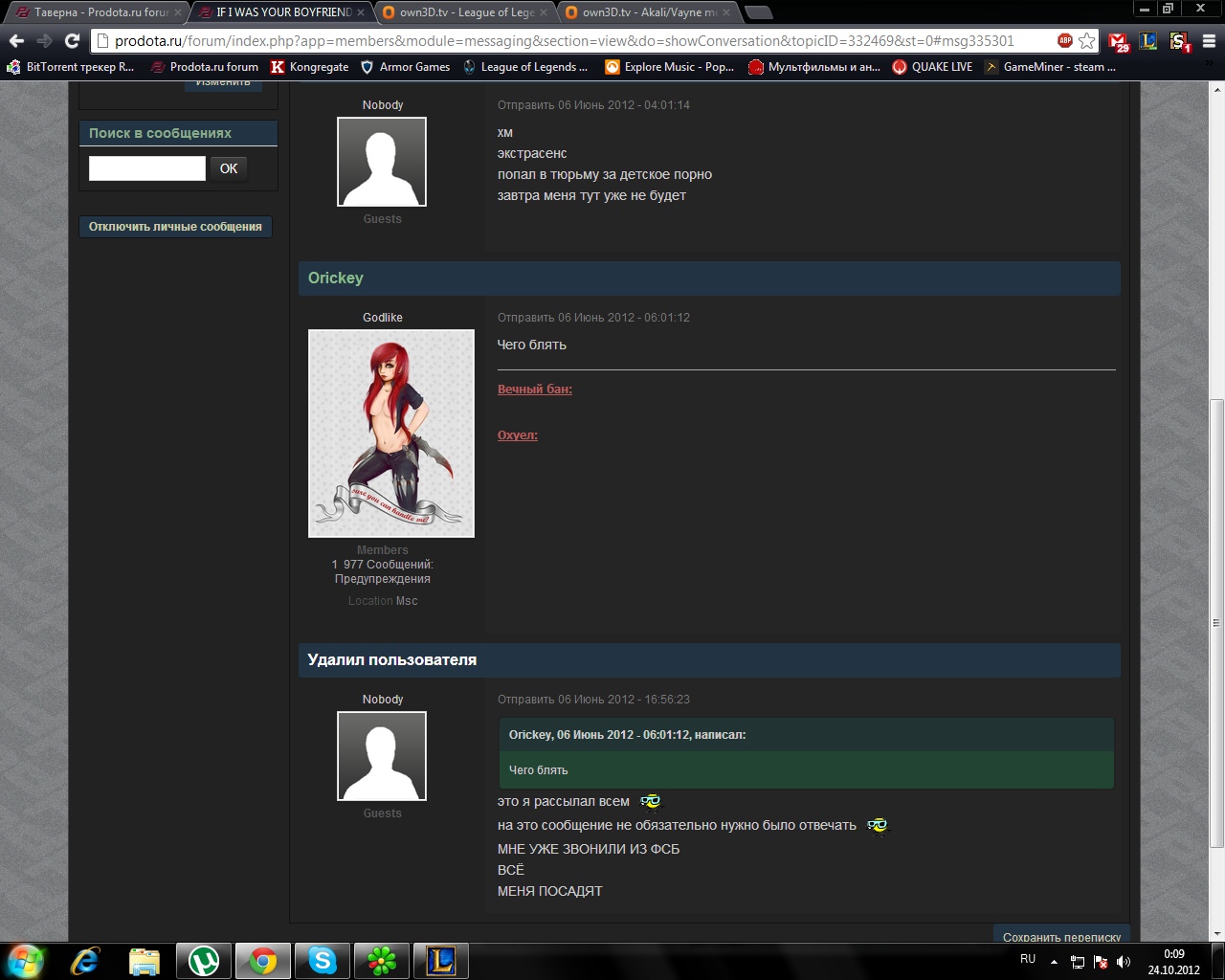
Task: Open the Adblock Plus extension icon
Action: [1064, 40]
